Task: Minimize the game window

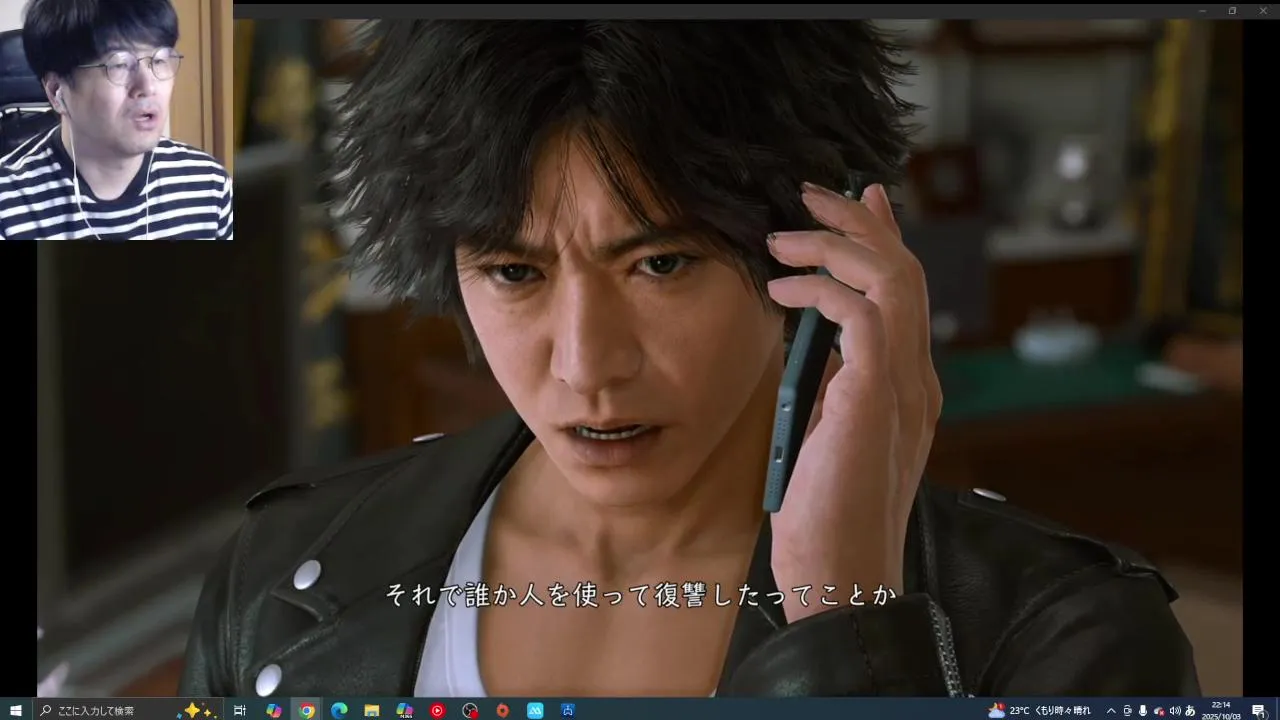Action: pyautogui.click(x=1203, y=11)
